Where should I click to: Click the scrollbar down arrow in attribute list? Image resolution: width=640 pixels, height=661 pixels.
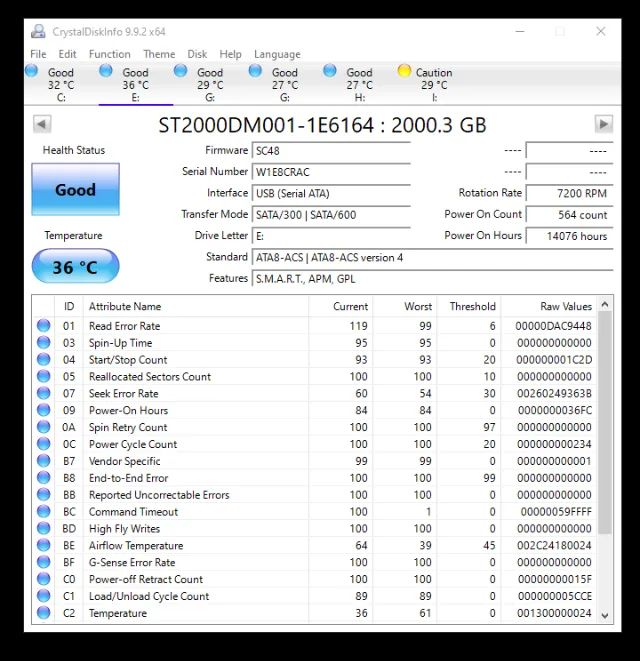click(605, 616)
